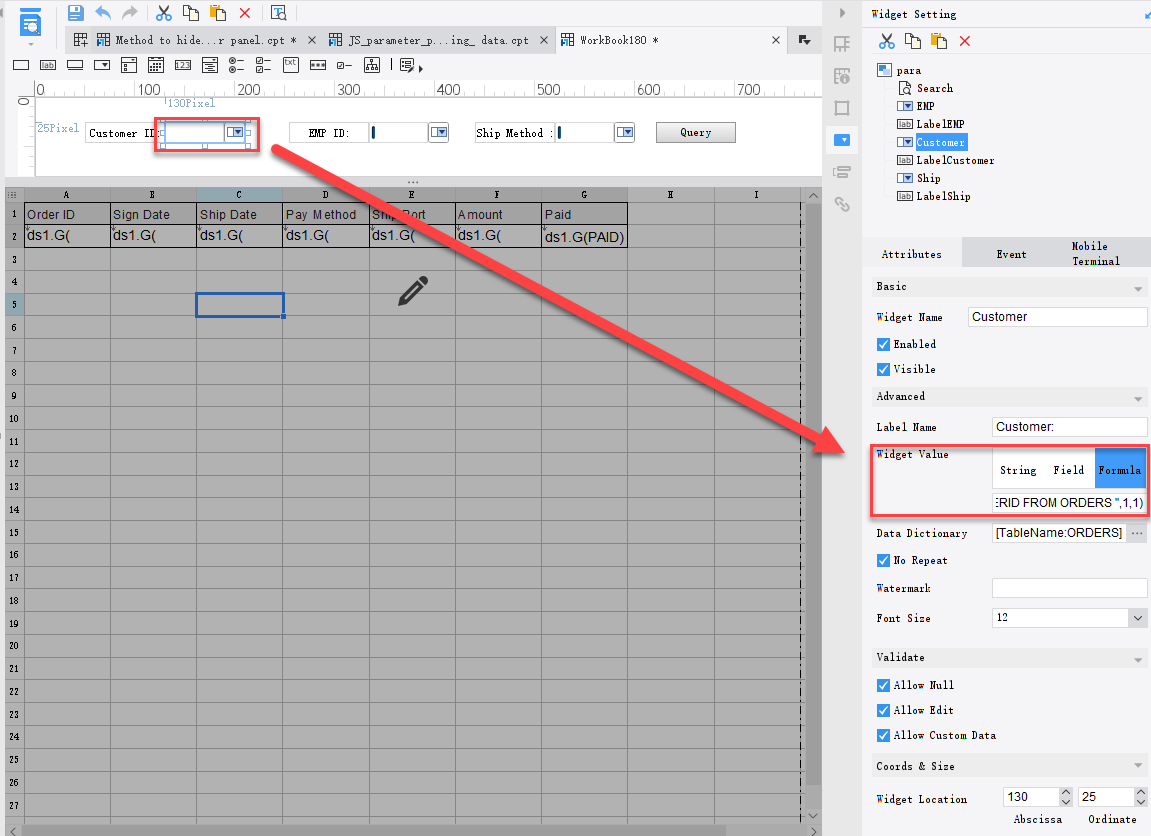The image size is (1151, 836).
Task: Switch to the Event tab
Action: click(1011, 253)
